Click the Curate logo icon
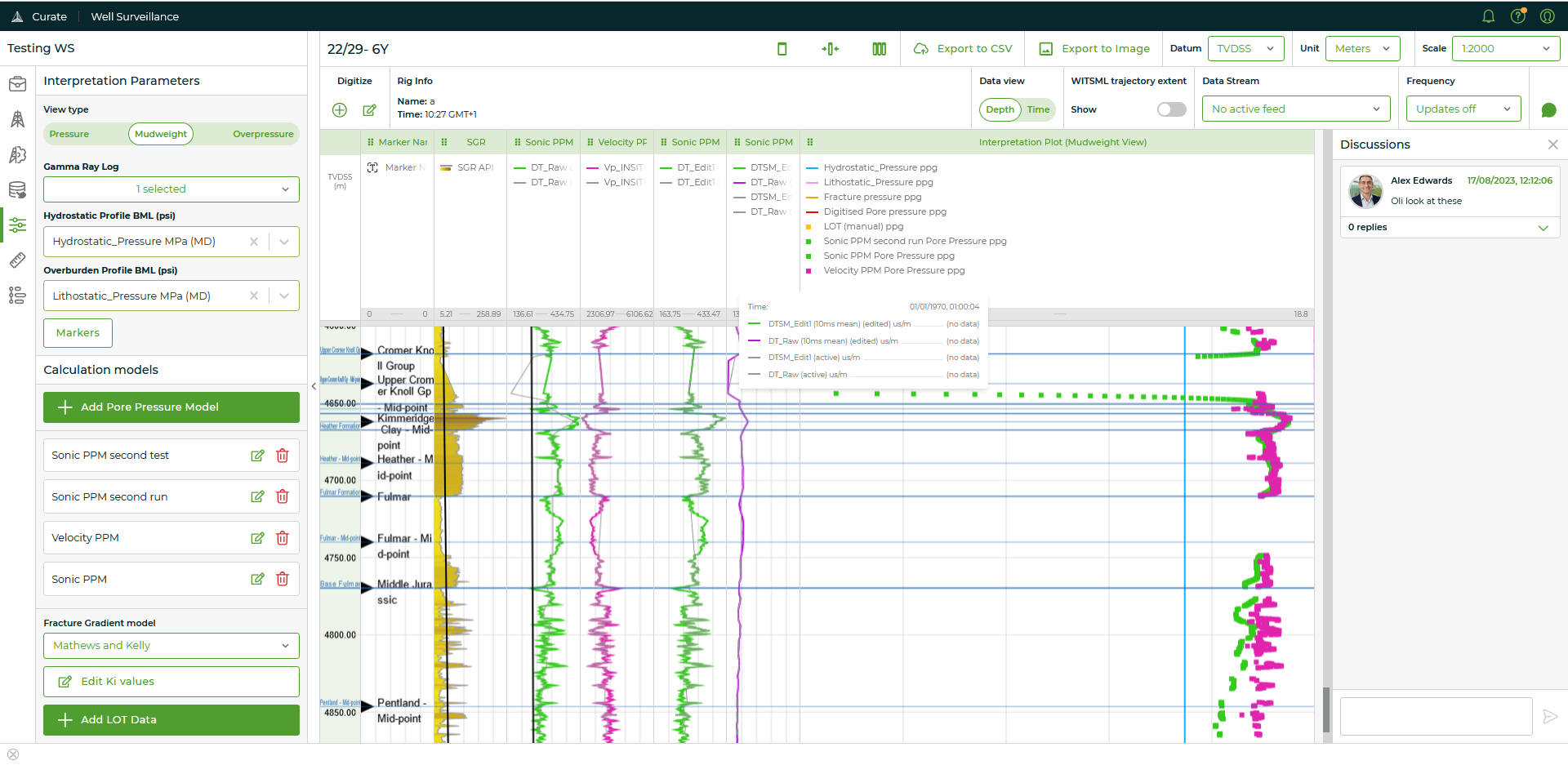1568x765 pixels. (17, 16)
